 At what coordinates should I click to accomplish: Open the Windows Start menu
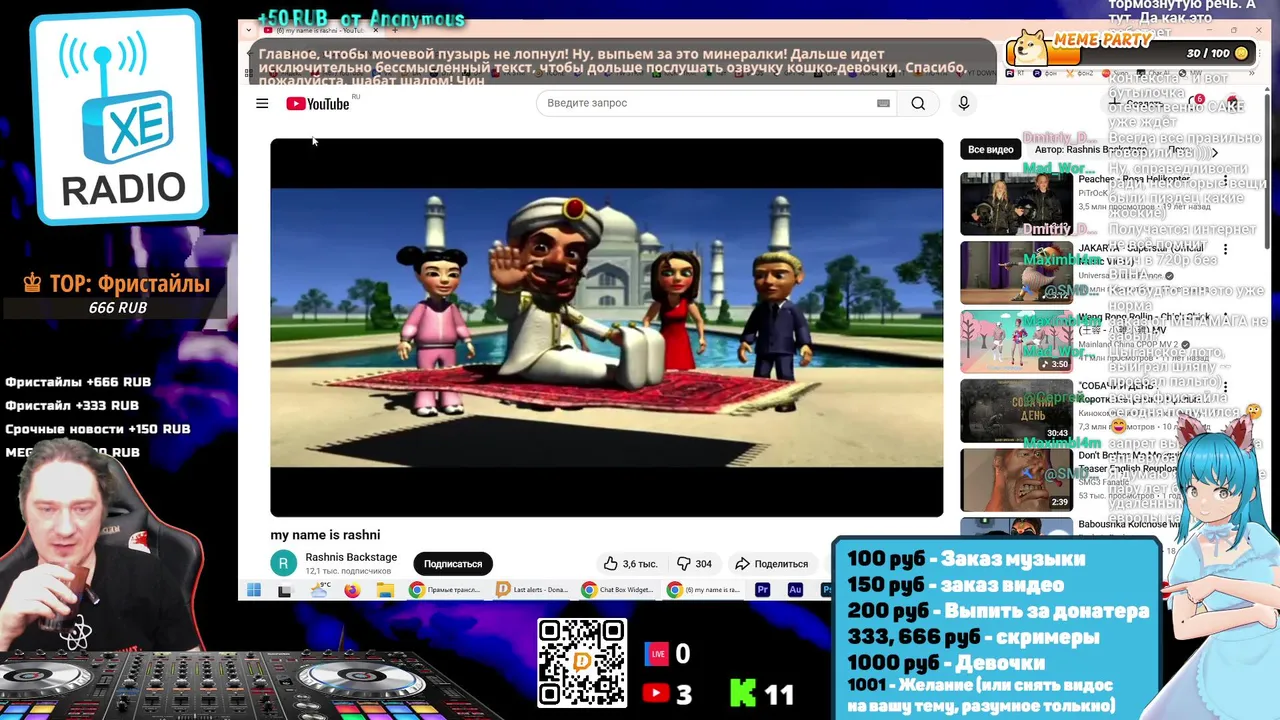tap(254, 590)
